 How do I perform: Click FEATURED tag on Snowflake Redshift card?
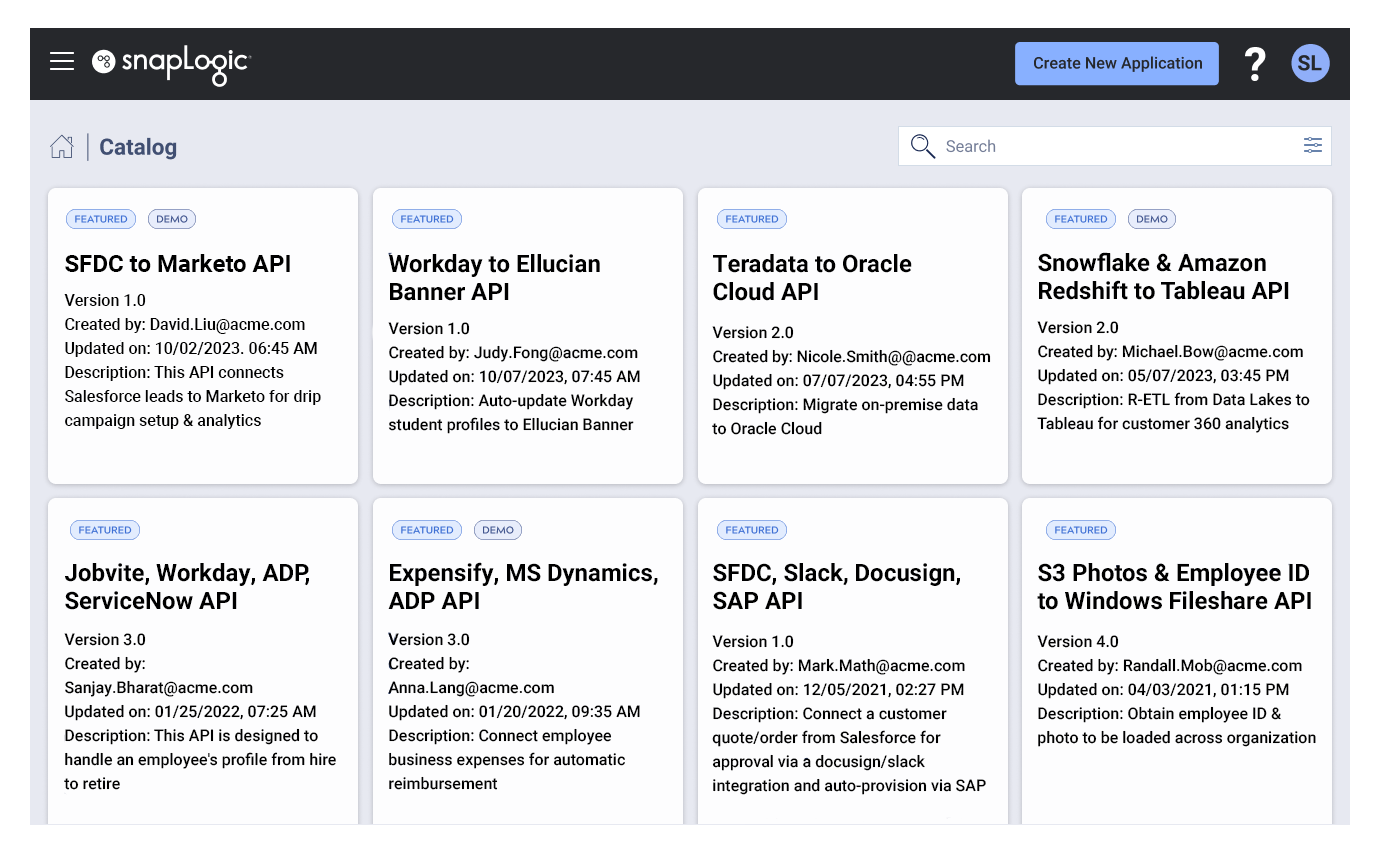point(1081,219)
